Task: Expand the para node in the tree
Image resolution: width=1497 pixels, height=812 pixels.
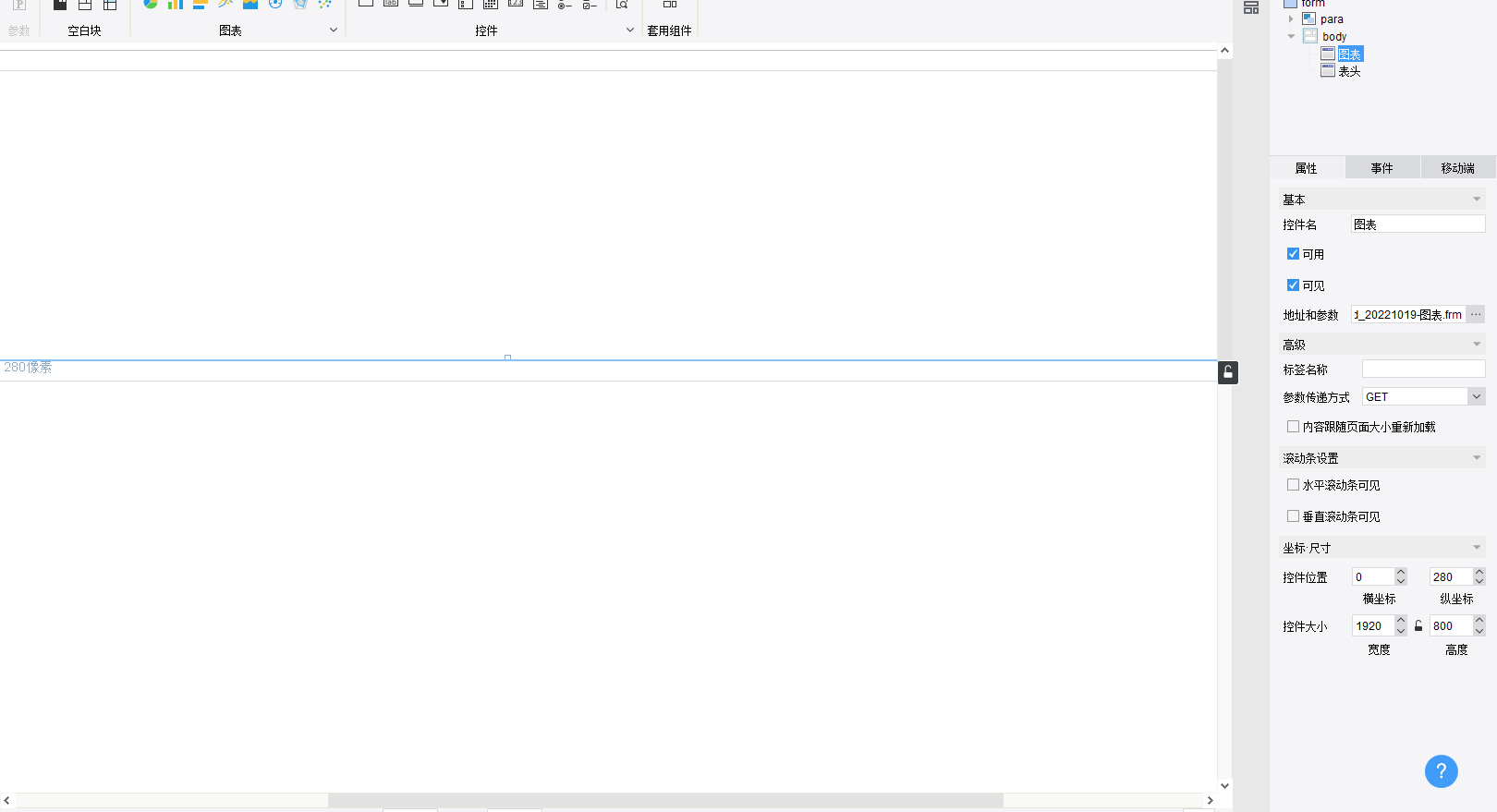Action: tap(1291, 18)
